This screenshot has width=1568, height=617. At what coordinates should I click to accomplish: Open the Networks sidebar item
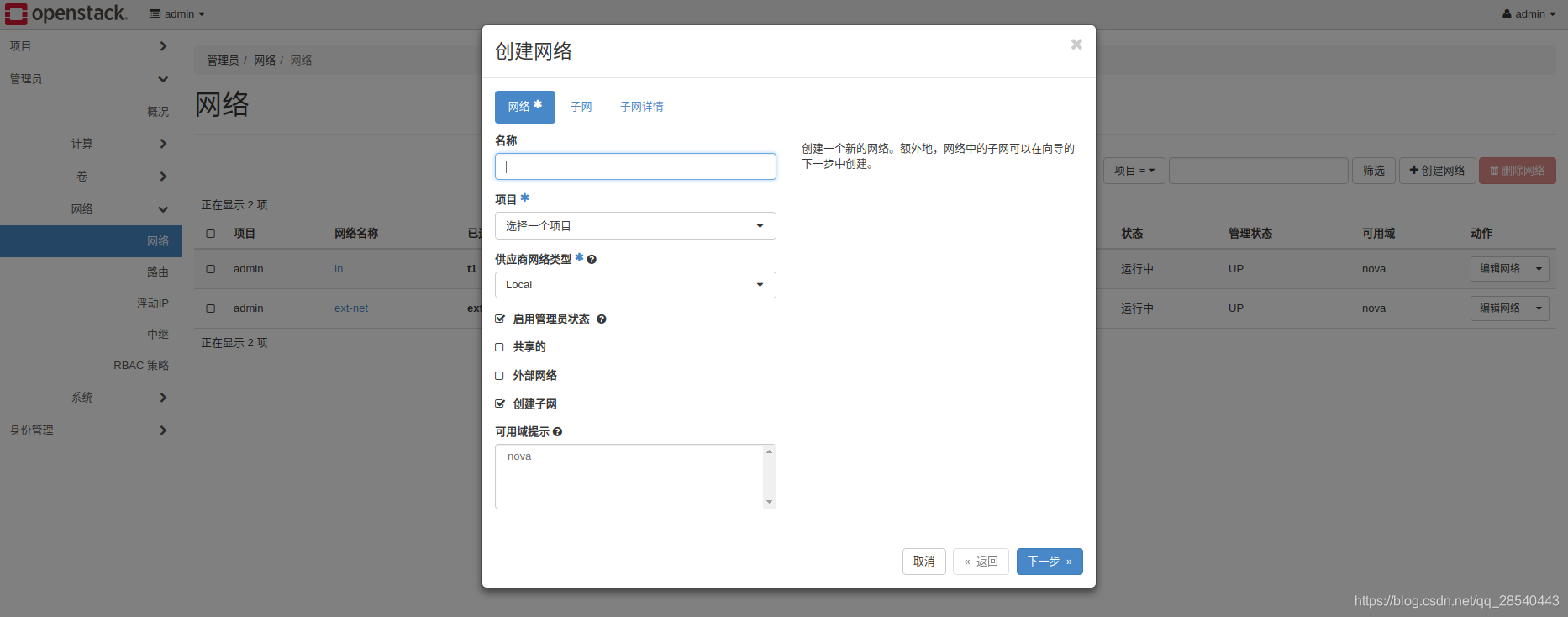click(91, 241)
